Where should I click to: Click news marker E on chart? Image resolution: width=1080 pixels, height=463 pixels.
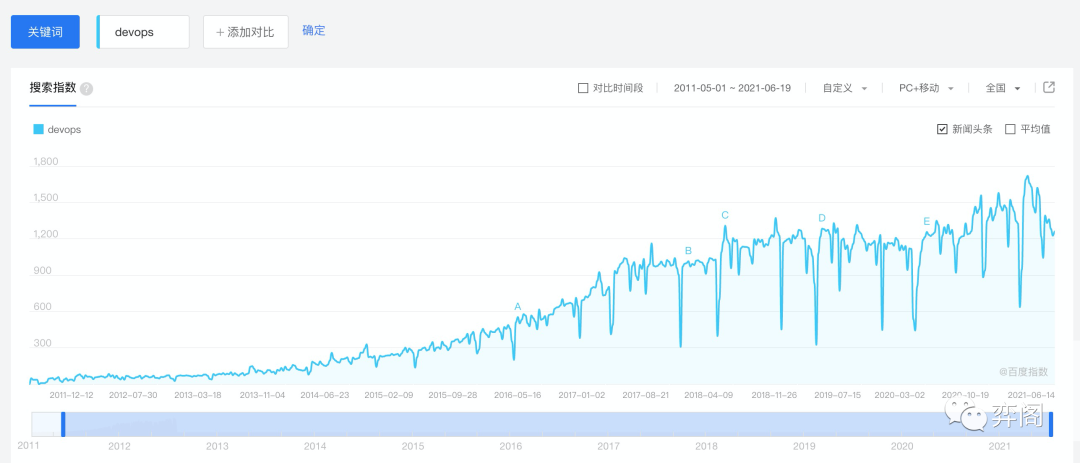(927, 221)
